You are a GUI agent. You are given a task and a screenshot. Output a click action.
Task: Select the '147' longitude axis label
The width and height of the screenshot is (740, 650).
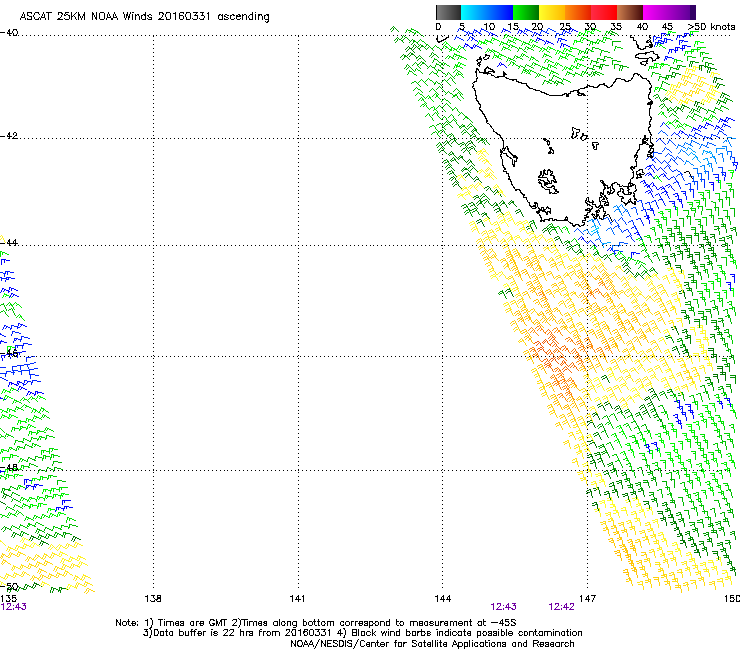[587, 599]
